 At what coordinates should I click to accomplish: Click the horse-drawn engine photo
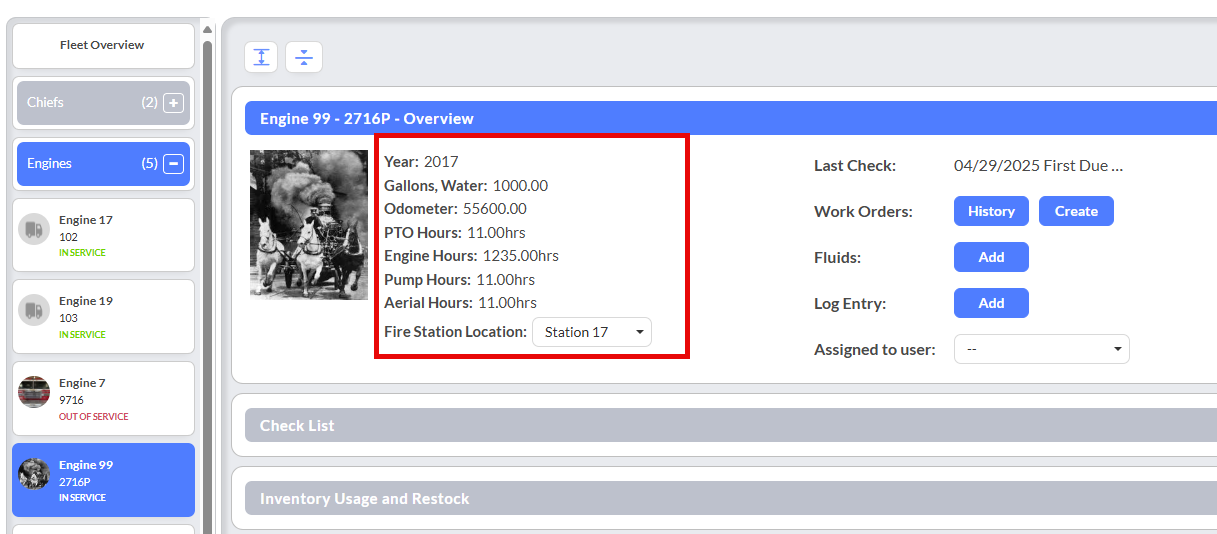[309, 225]
